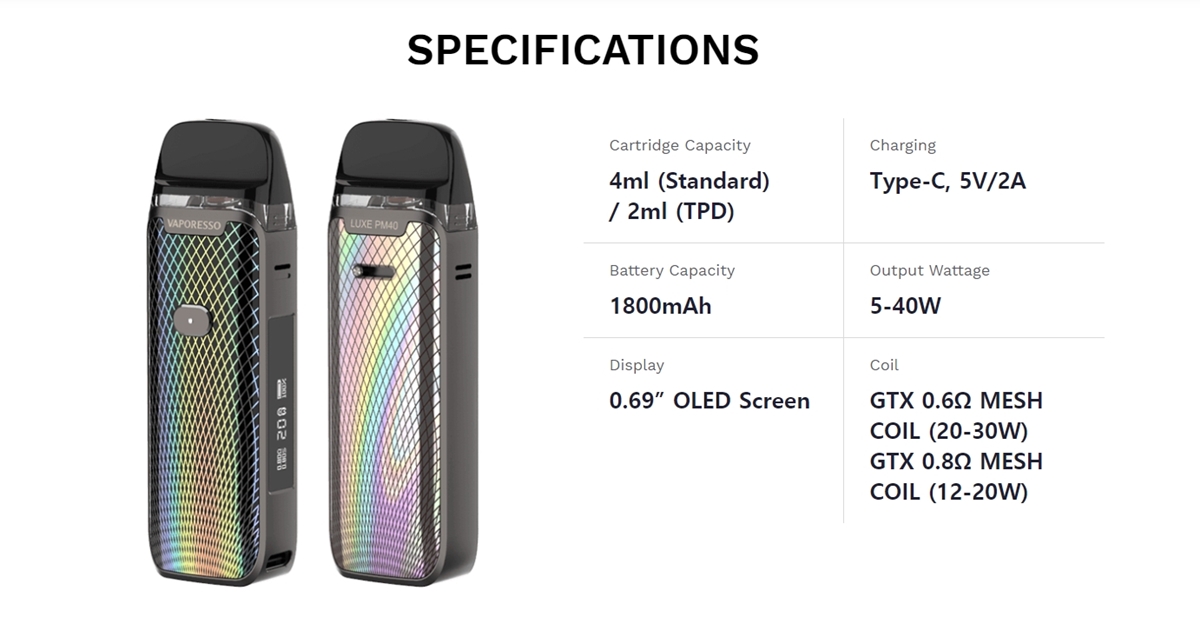Click the 5-40W output wattage value
1200x623 pixels.
coord(905,306)
